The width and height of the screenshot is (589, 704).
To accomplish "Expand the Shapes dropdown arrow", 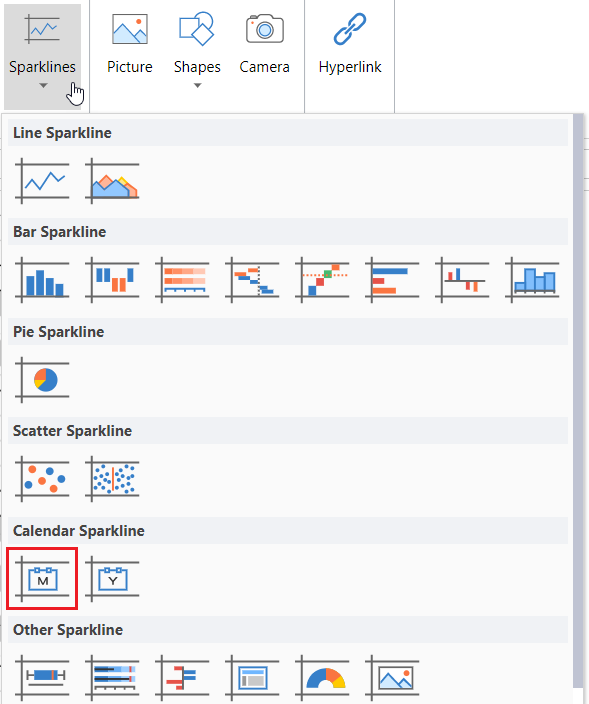I will tap(197, 85).
